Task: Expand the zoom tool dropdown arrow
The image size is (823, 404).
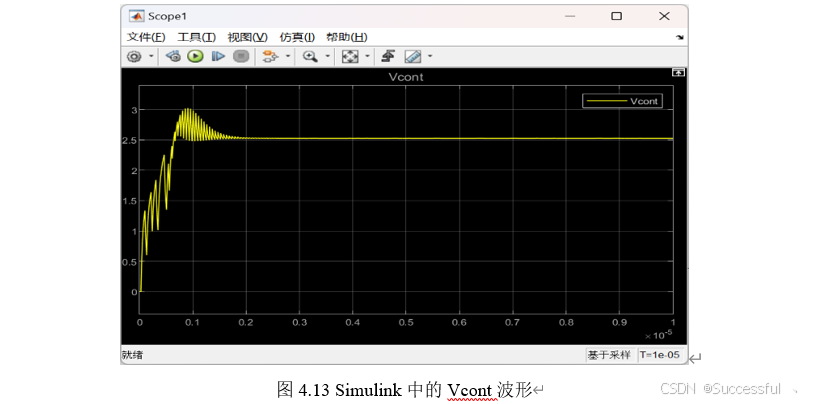Action: 328,57
